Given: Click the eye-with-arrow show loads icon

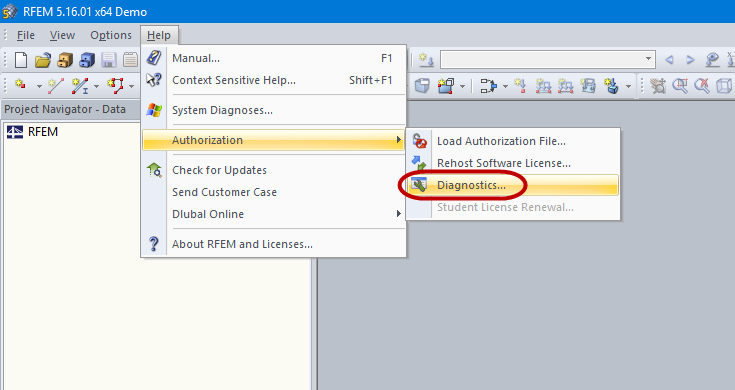Looking at the screenshot, I should (712, 60).
